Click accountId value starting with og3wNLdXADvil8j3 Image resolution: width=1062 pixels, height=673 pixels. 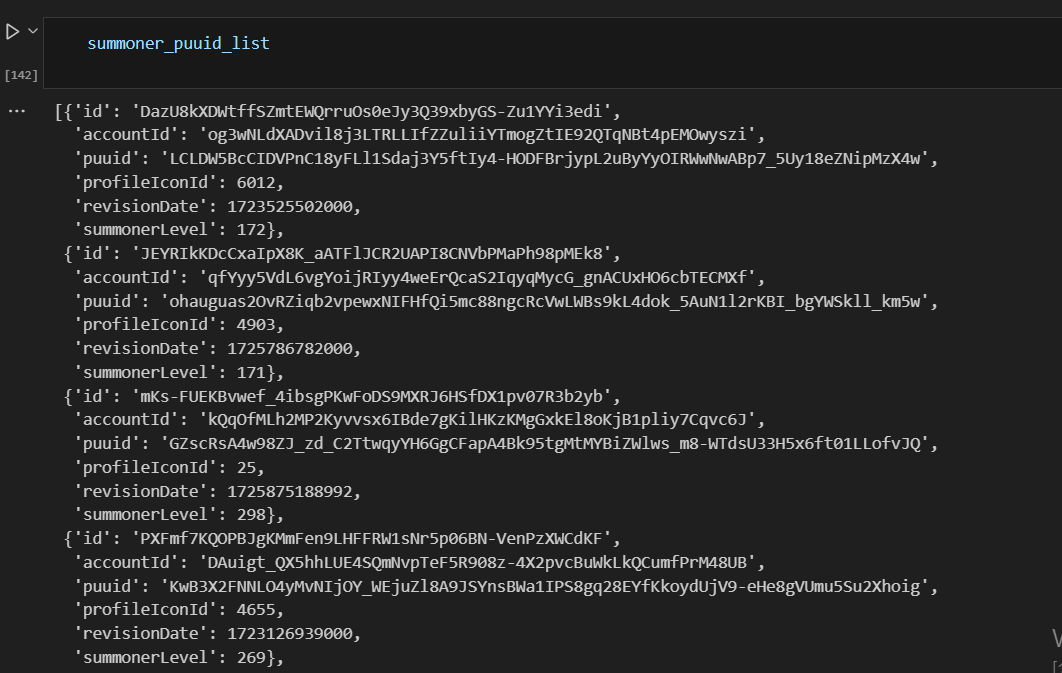pos(477,135)
